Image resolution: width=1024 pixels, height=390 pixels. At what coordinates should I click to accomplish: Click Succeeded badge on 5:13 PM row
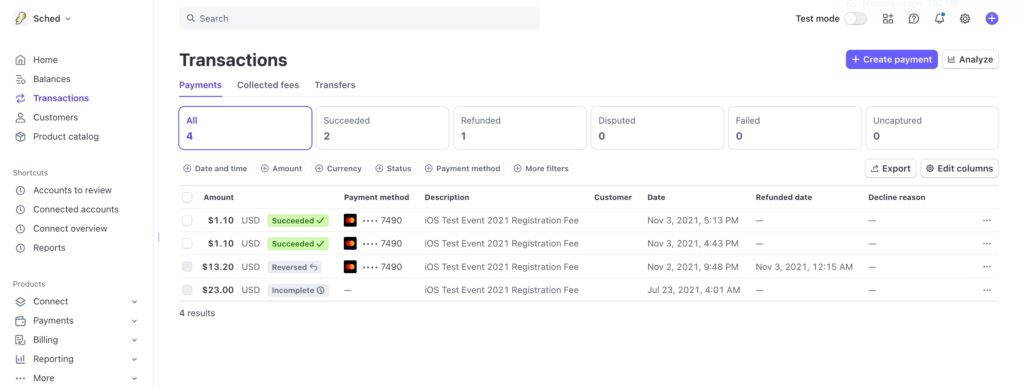pos(298,221)
